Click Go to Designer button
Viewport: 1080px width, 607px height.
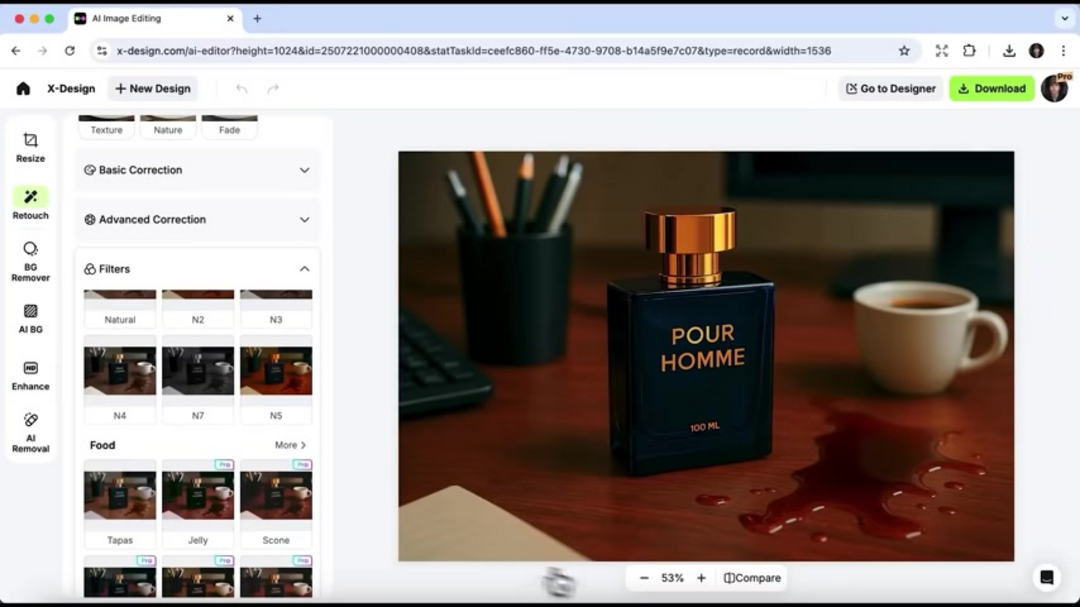click(890, 88)
